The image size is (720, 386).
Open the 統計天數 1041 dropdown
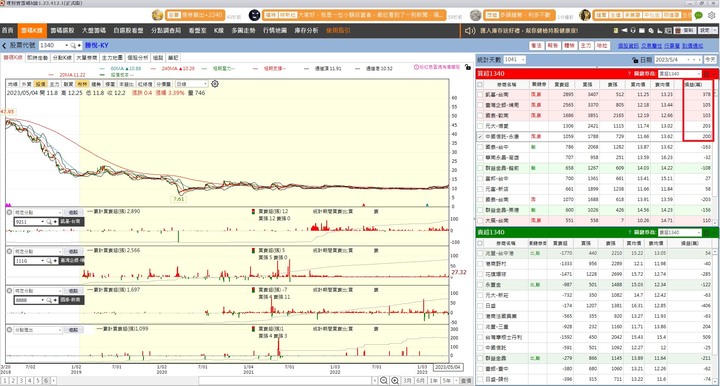coord(523,60)
